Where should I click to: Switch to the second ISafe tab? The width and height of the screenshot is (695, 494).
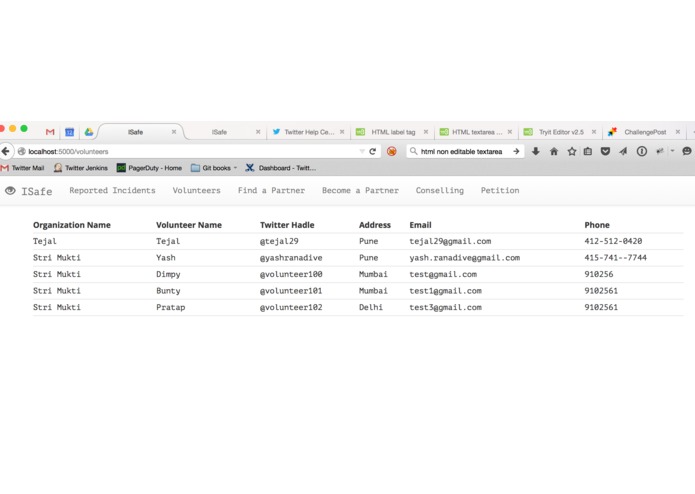tap(219, 132)
